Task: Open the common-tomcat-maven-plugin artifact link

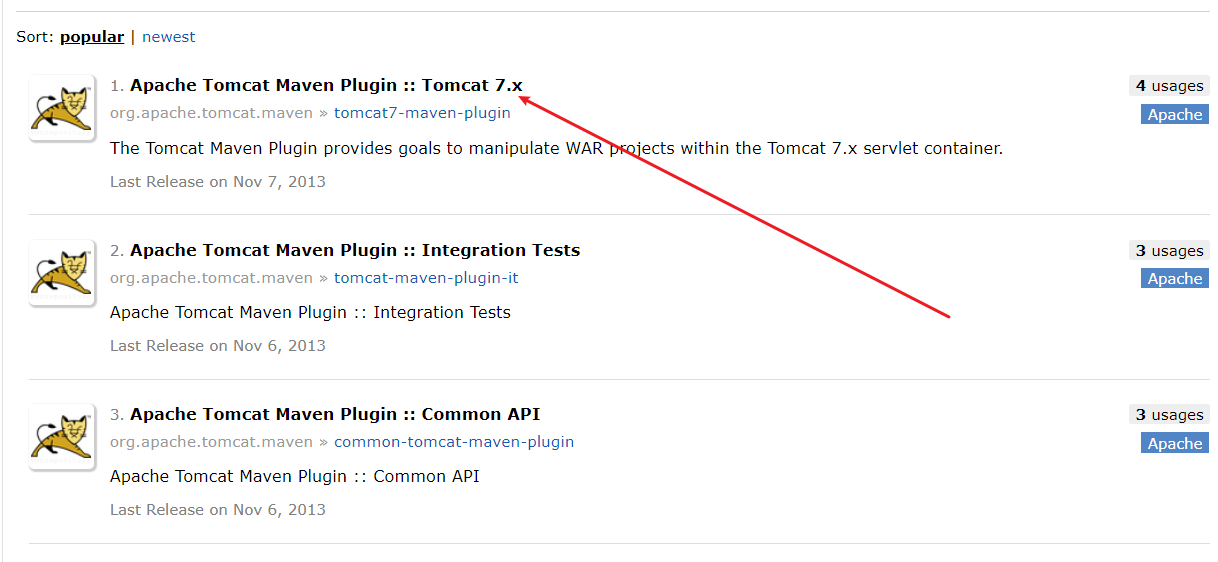Action: point(454,442)
